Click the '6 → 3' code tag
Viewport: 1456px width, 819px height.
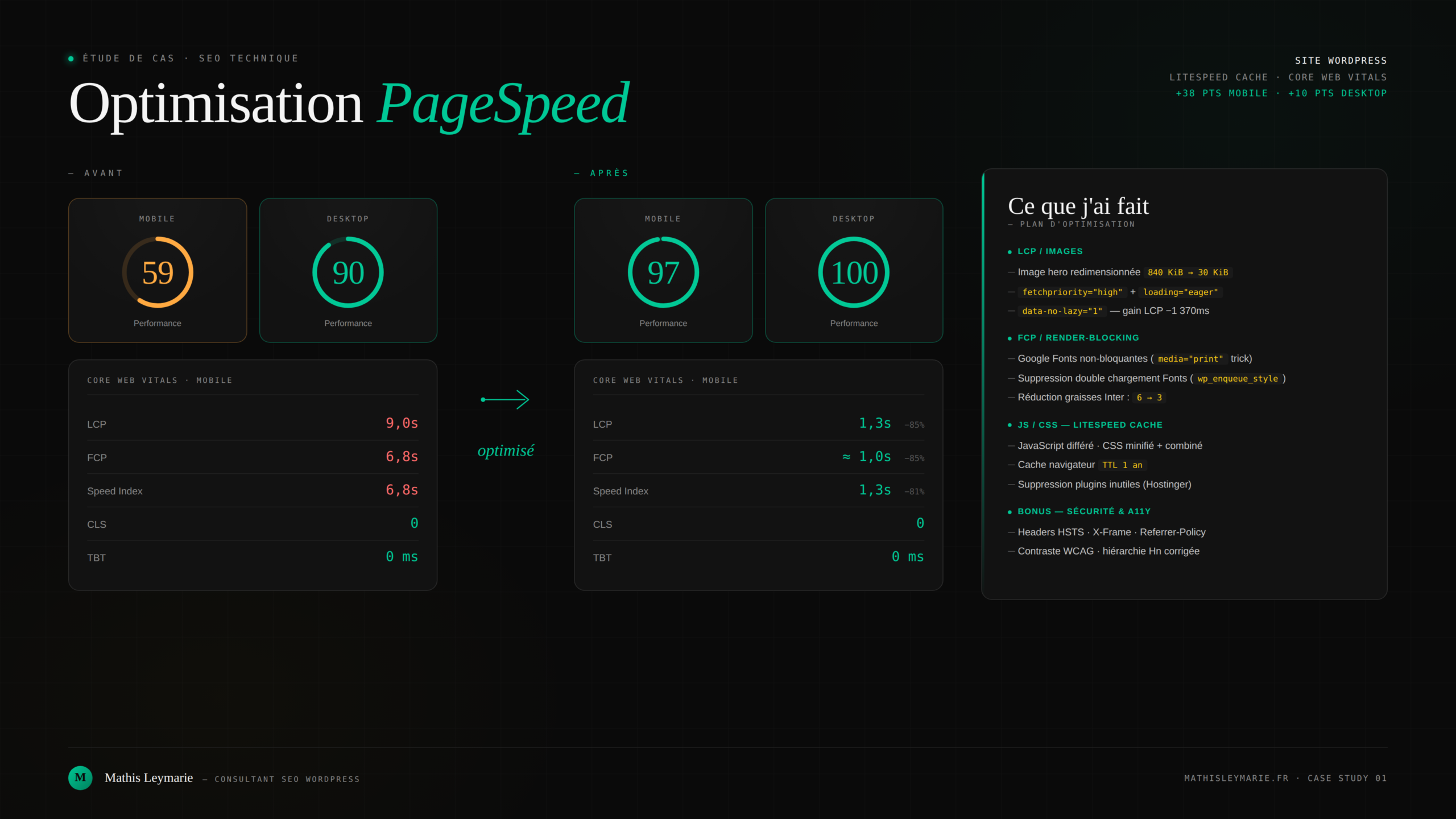pyautogui.click(x=1149, y=398)
